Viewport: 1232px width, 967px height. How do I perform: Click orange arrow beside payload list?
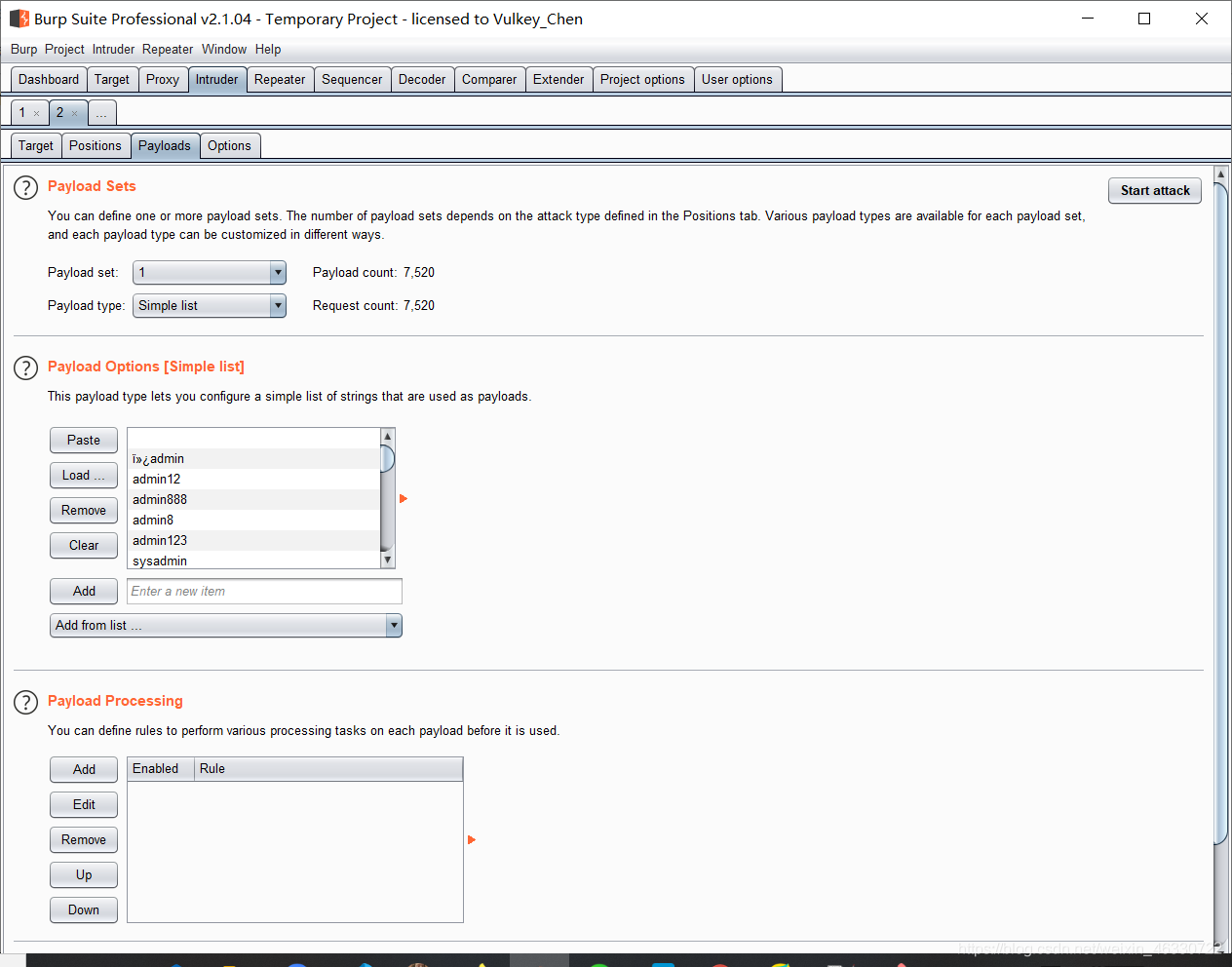point(404,499)
